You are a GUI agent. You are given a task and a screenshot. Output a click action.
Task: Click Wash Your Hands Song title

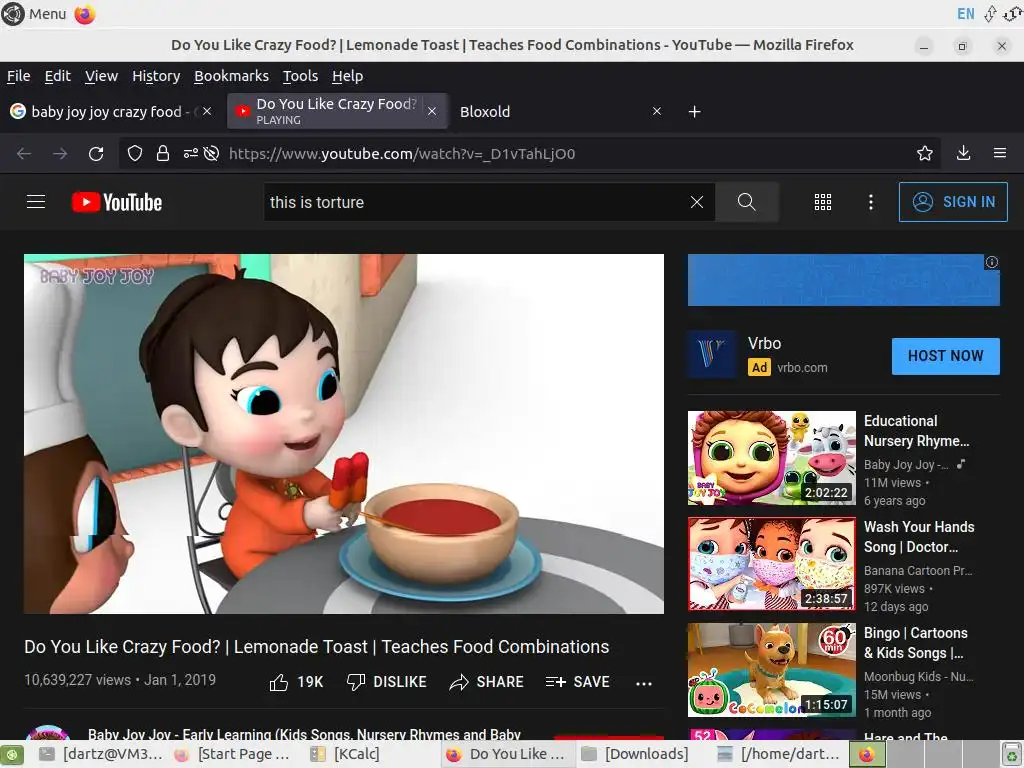pos(919,537)
